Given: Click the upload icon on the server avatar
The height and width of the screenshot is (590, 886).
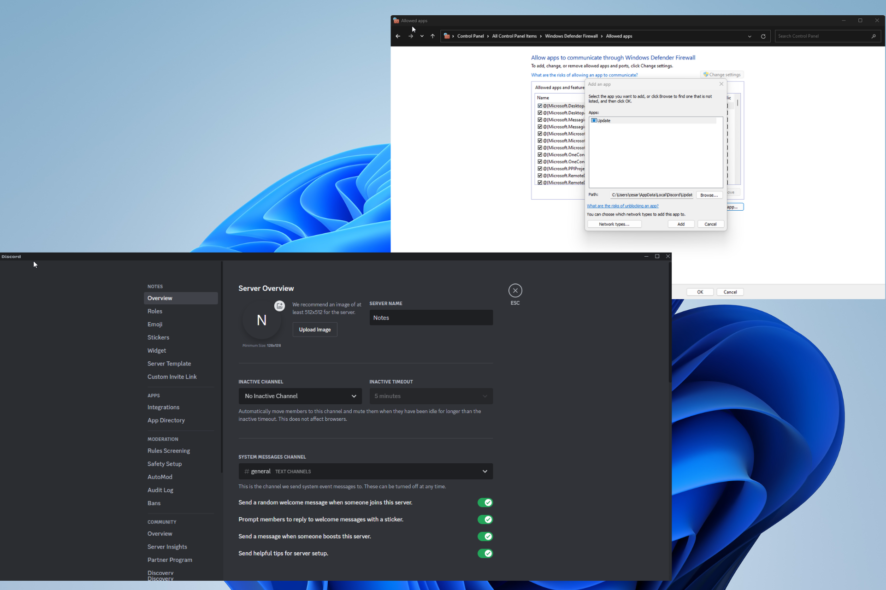Looking at the screenshot, I should (x=279, y=306).
